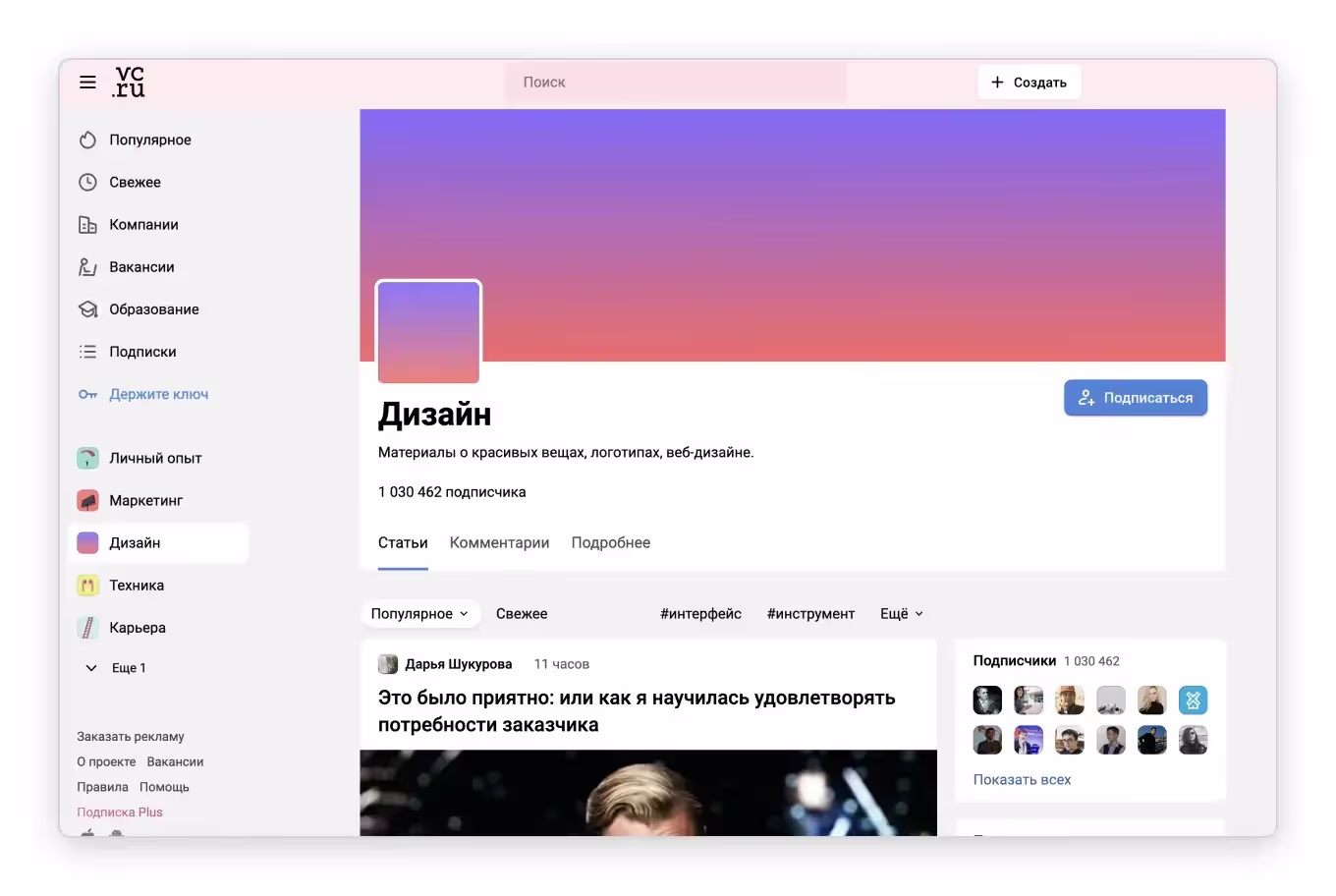Open Компании building icon in sidebar

coord(87,224)
